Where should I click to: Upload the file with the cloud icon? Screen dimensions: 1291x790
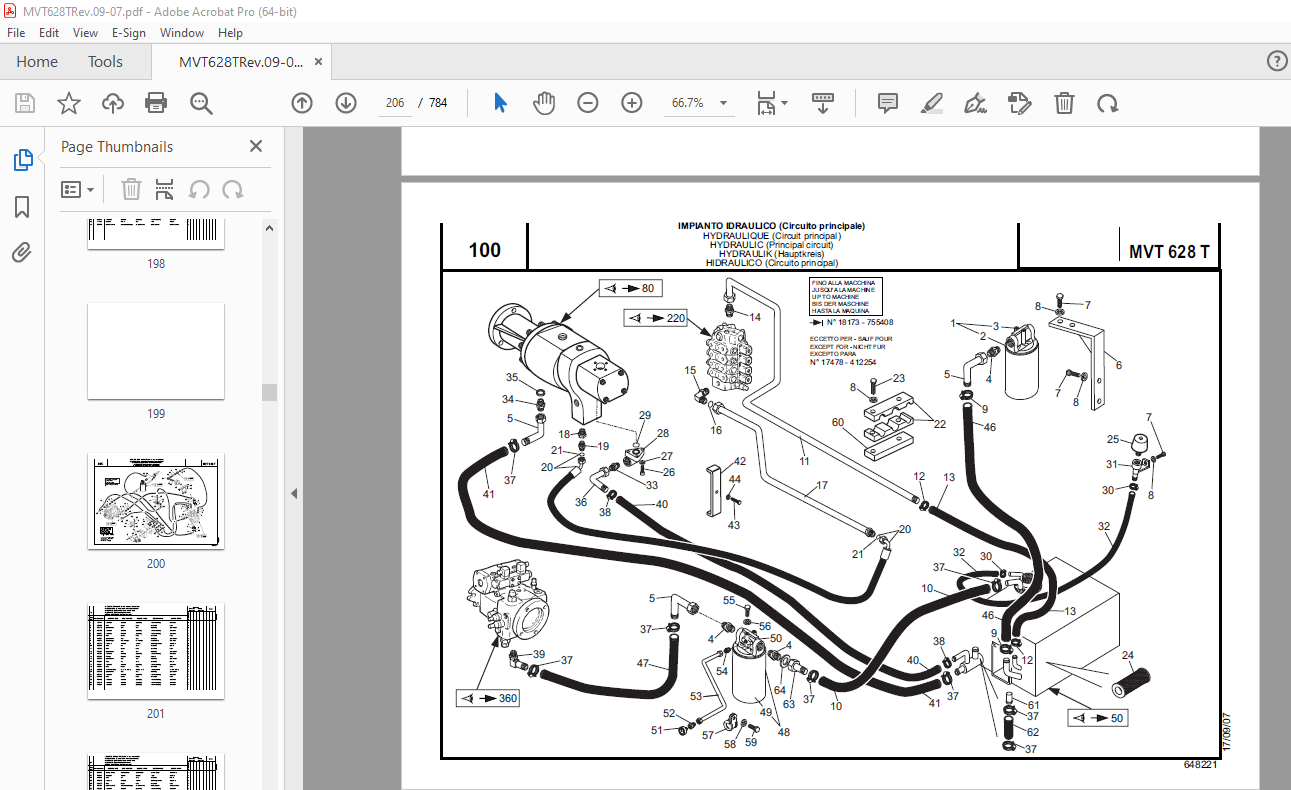coord(113,103)
